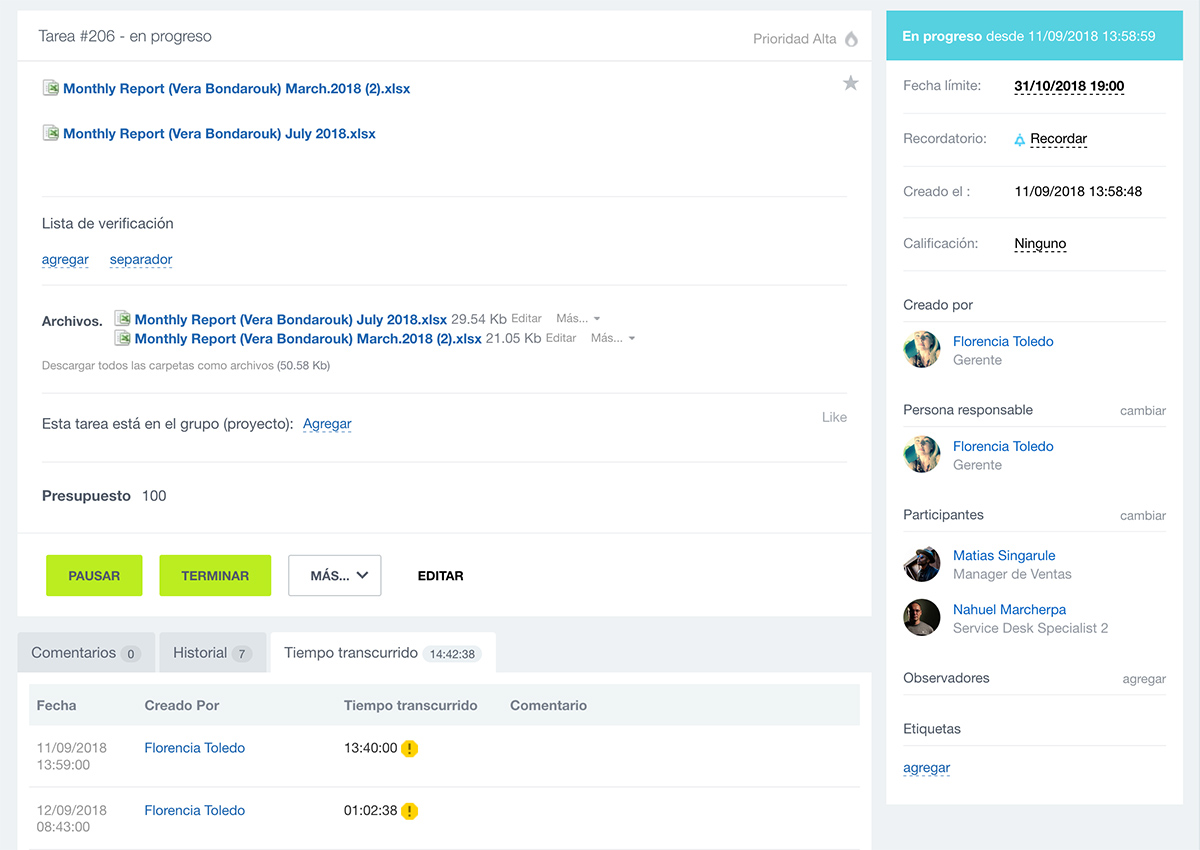Screen dimensions: 1200x850
Task: Change the deadline date 31/10/2018 19:00
Action: coord(1068,86)
